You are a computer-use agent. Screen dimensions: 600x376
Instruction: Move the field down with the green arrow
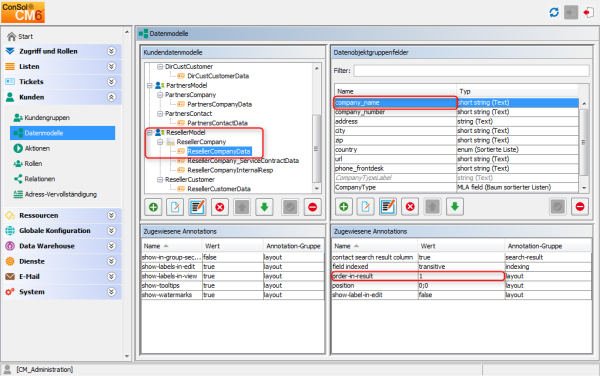tap(455, 207)
